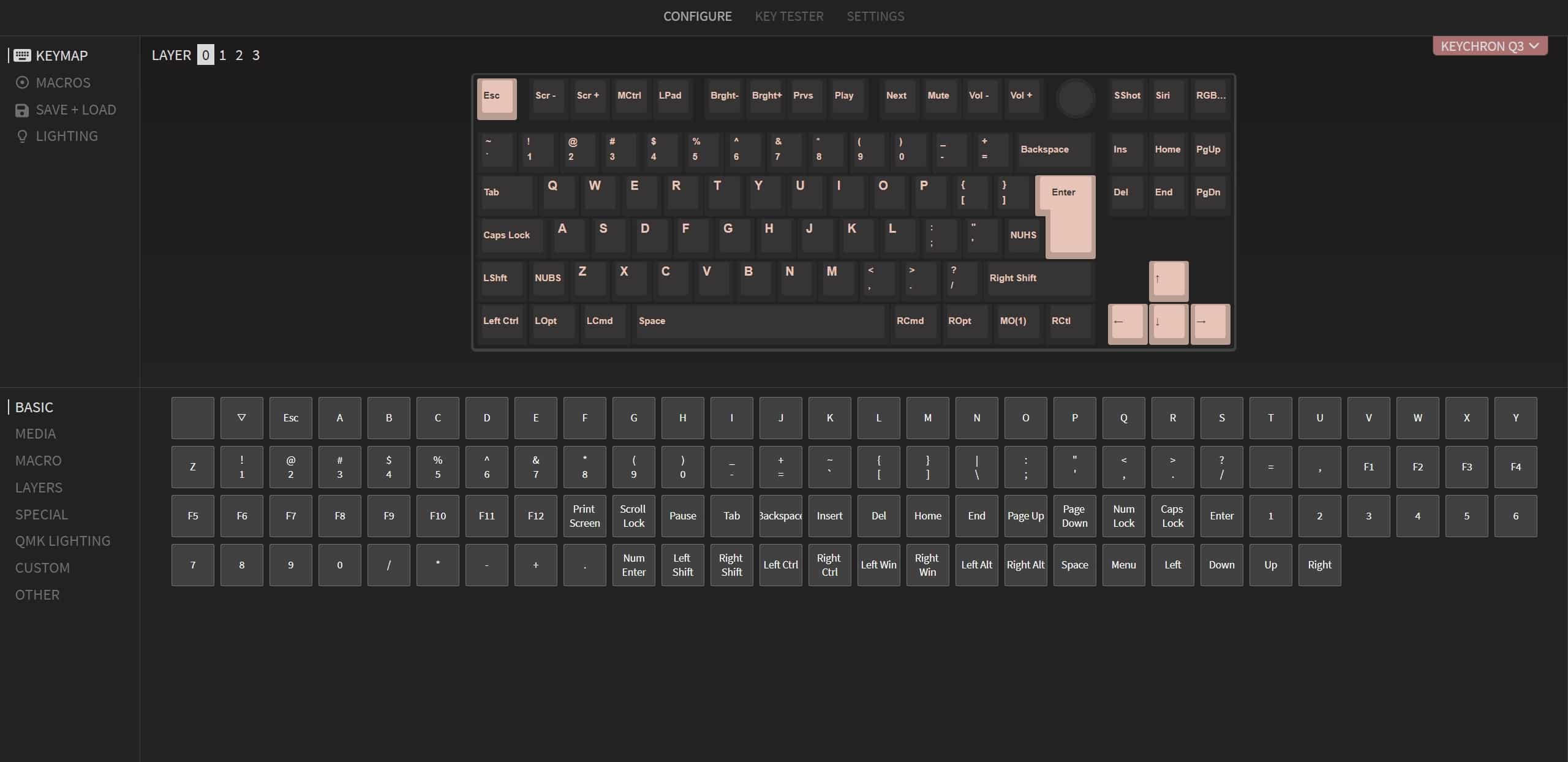Switch to layer 3
The width and height of the screenshot is (1568, 762).
tap(256, 55)
